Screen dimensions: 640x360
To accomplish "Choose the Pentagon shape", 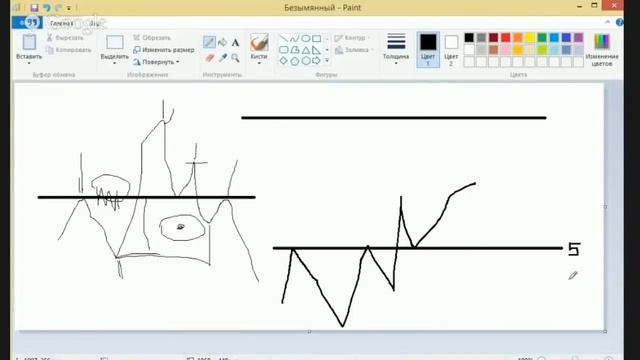I will pos(295,61).
